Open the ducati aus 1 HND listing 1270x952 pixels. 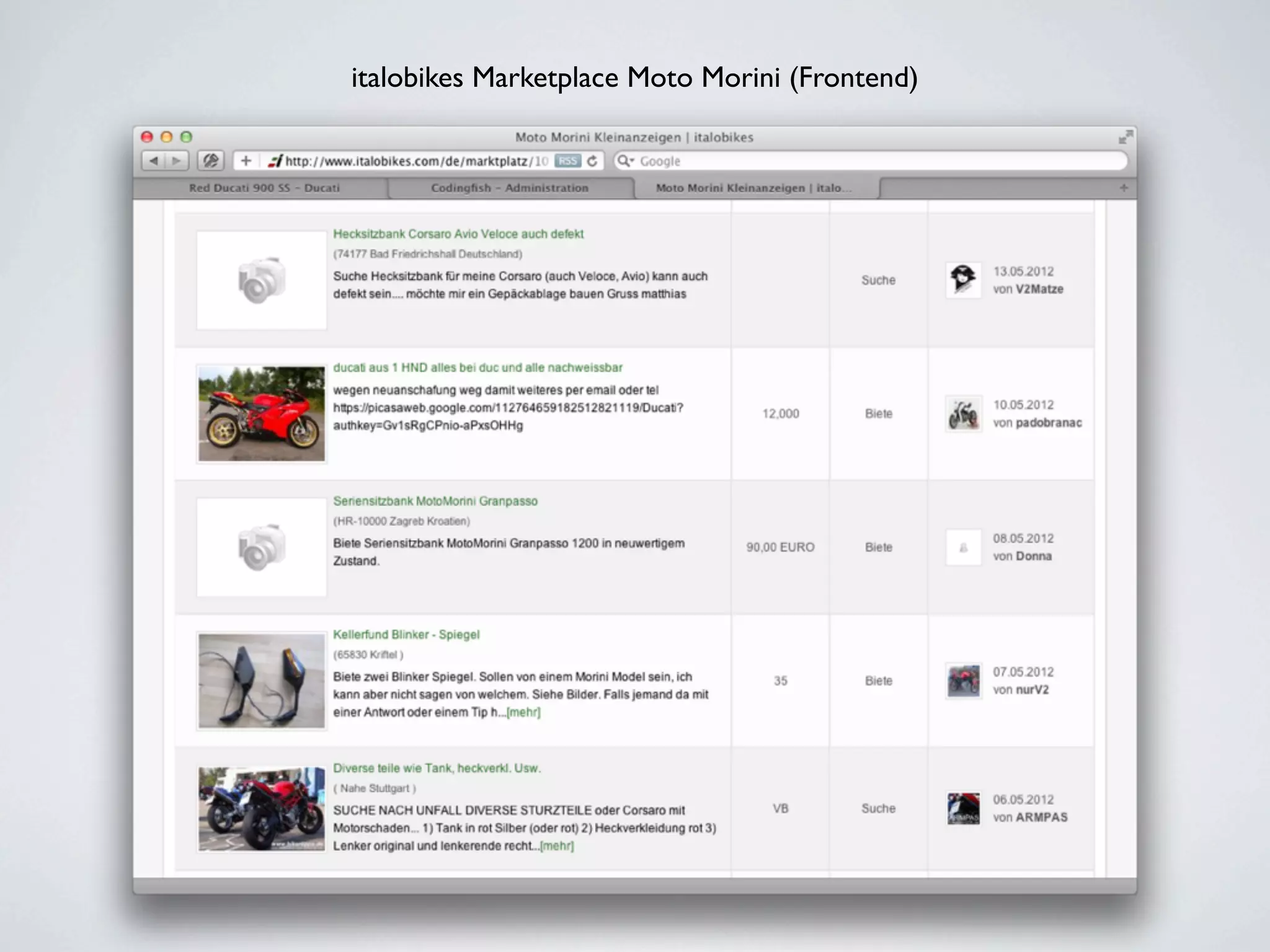coord(477,368)
